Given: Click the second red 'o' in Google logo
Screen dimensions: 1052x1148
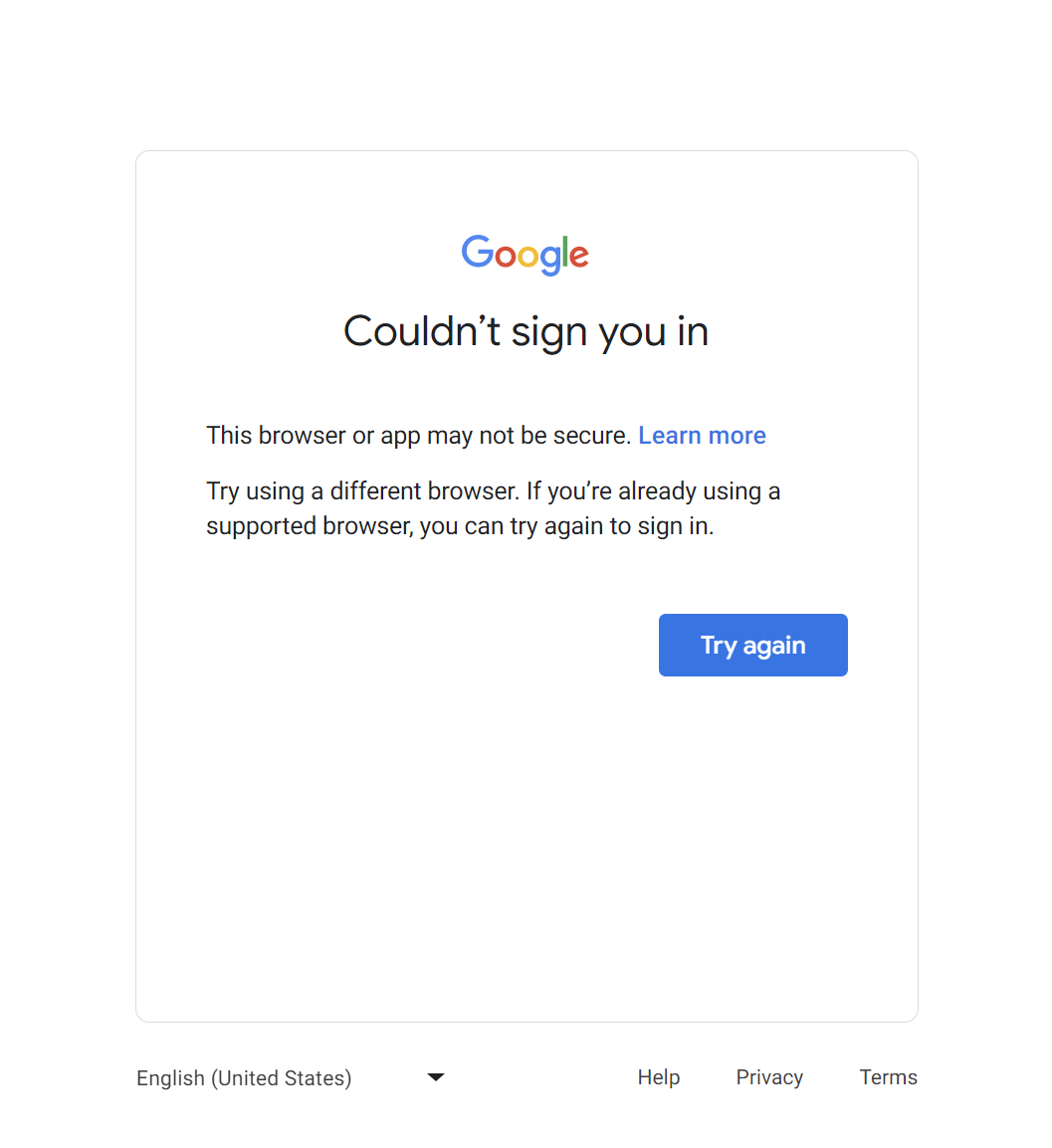Looking at the screenshot, I should (506, 257).
